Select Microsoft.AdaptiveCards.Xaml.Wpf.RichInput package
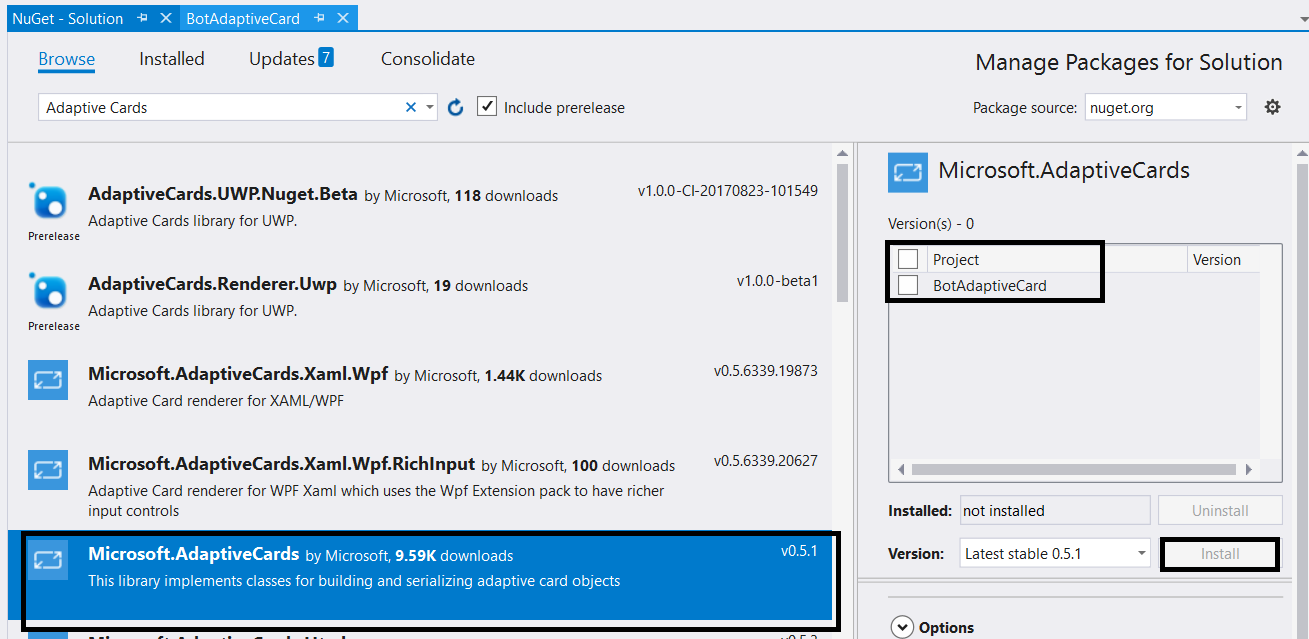The image size is (1309, 639). (420, 483)
